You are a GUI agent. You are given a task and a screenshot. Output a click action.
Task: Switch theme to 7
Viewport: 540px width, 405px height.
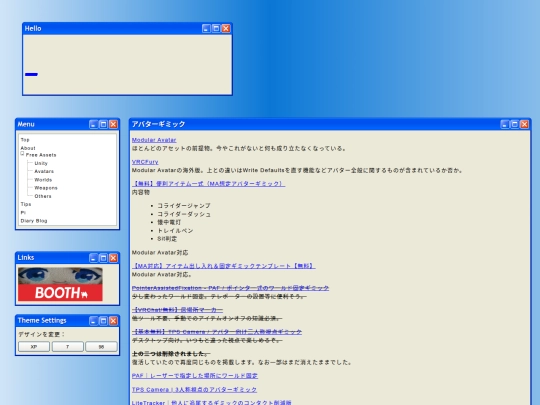68,347
